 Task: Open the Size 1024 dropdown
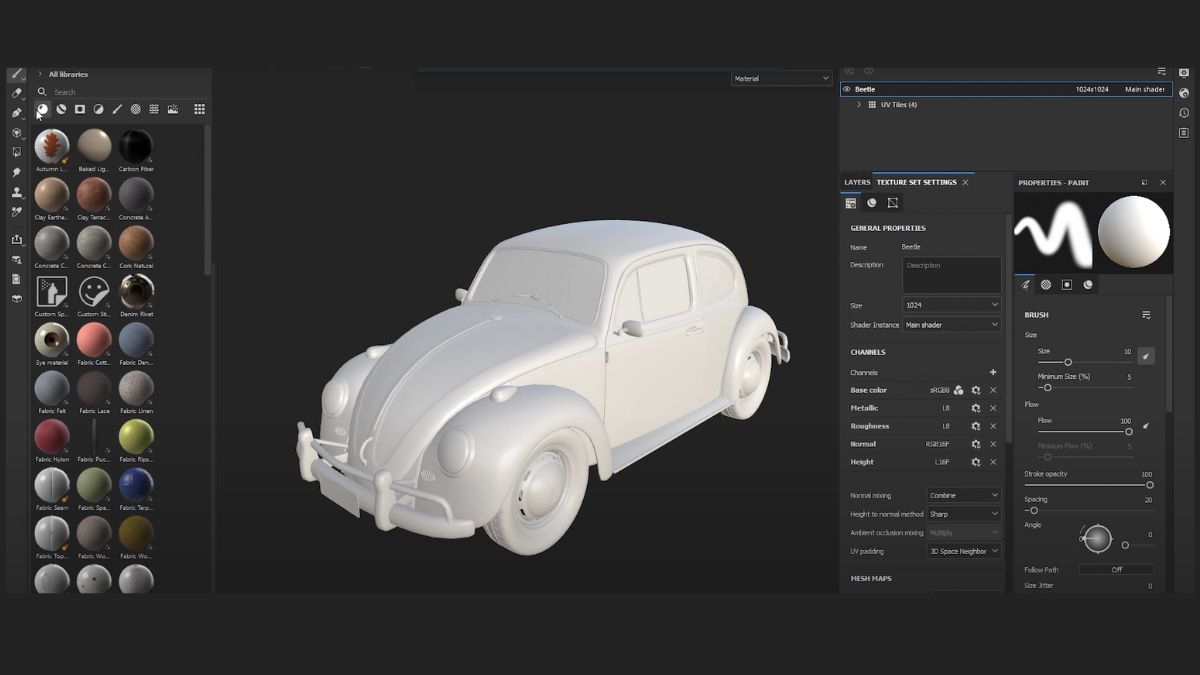(x=951, y=305)
